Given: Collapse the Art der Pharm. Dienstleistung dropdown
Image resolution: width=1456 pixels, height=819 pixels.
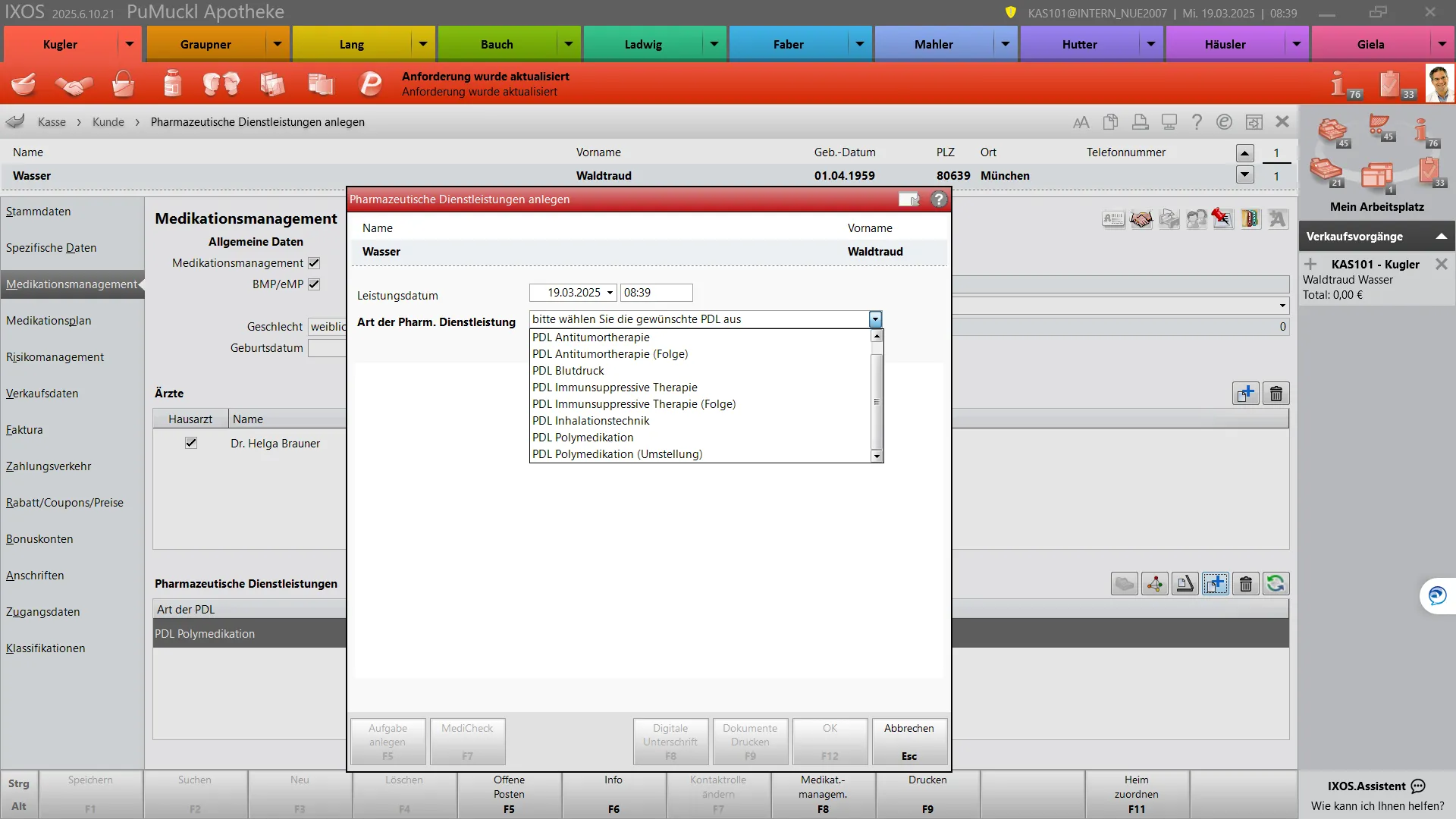Looking at the screenshot, I should point(875,319).
